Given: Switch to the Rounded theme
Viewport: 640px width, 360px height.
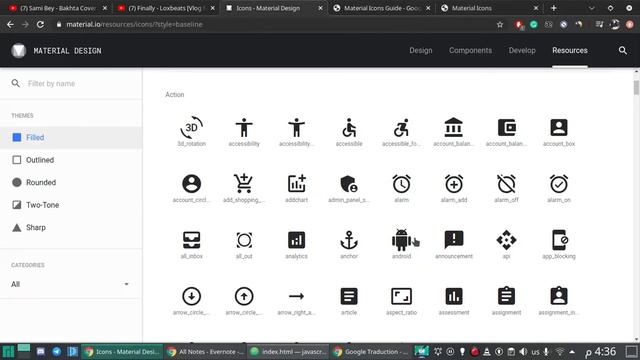Looking at the screenshot, I should tap(71, 182).
